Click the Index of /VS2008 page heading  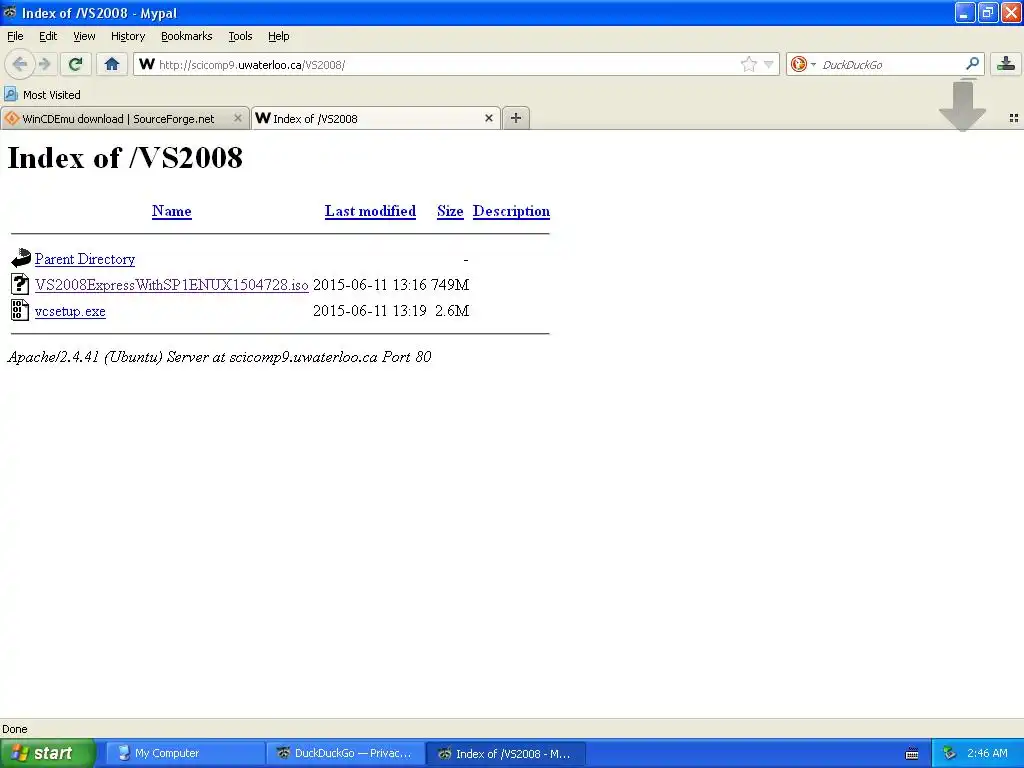tap(125, 157)
